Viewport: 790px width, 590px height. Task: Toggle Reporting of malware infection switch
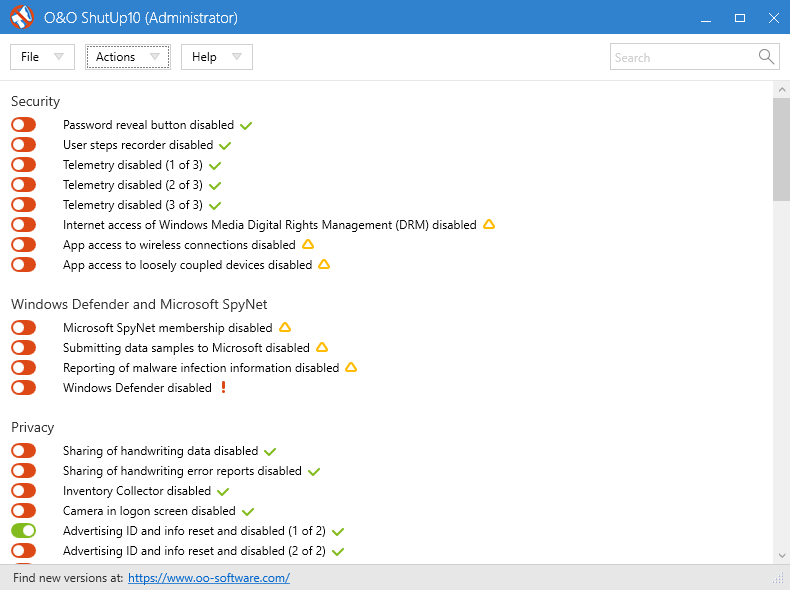point(24,367)
